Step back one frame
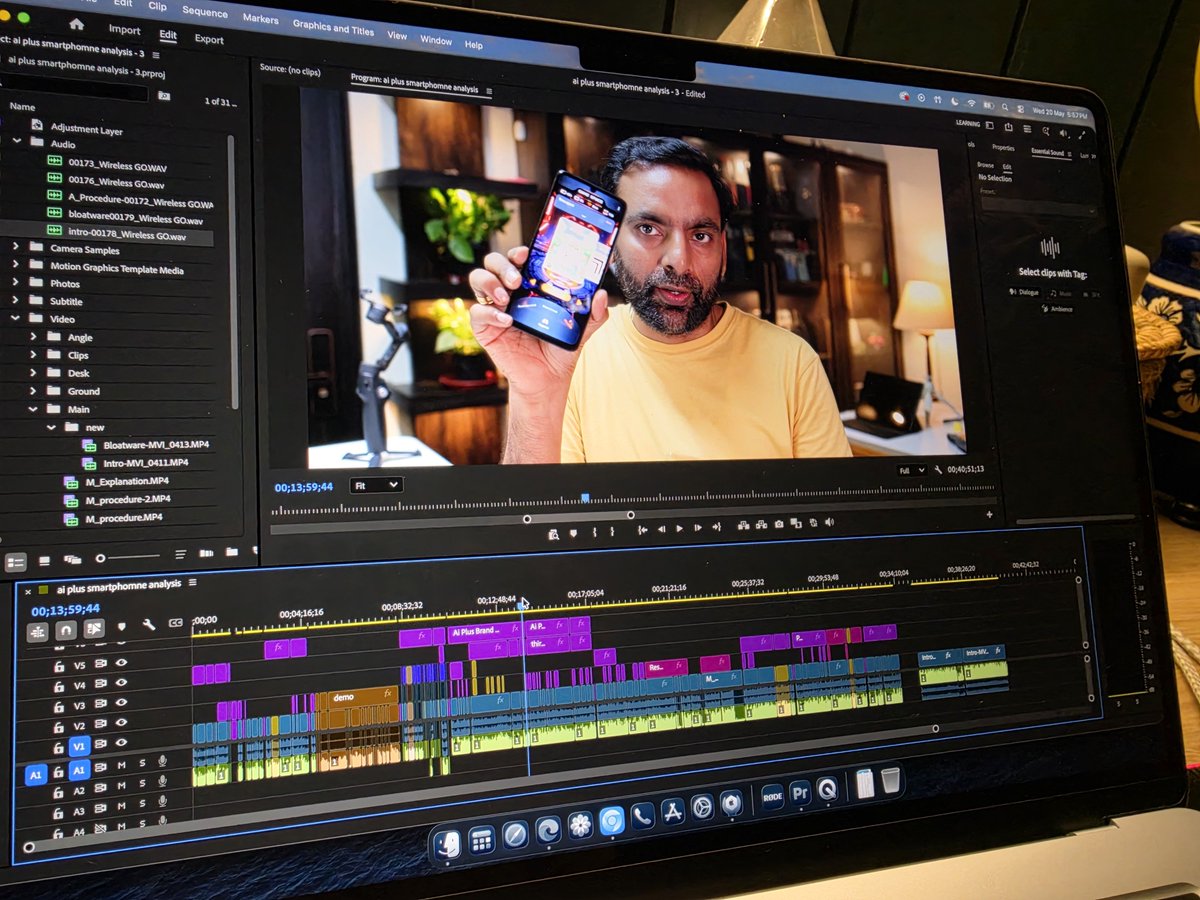Image resolution: width=1200 pixels, height=900 pixels. point(661,528)
